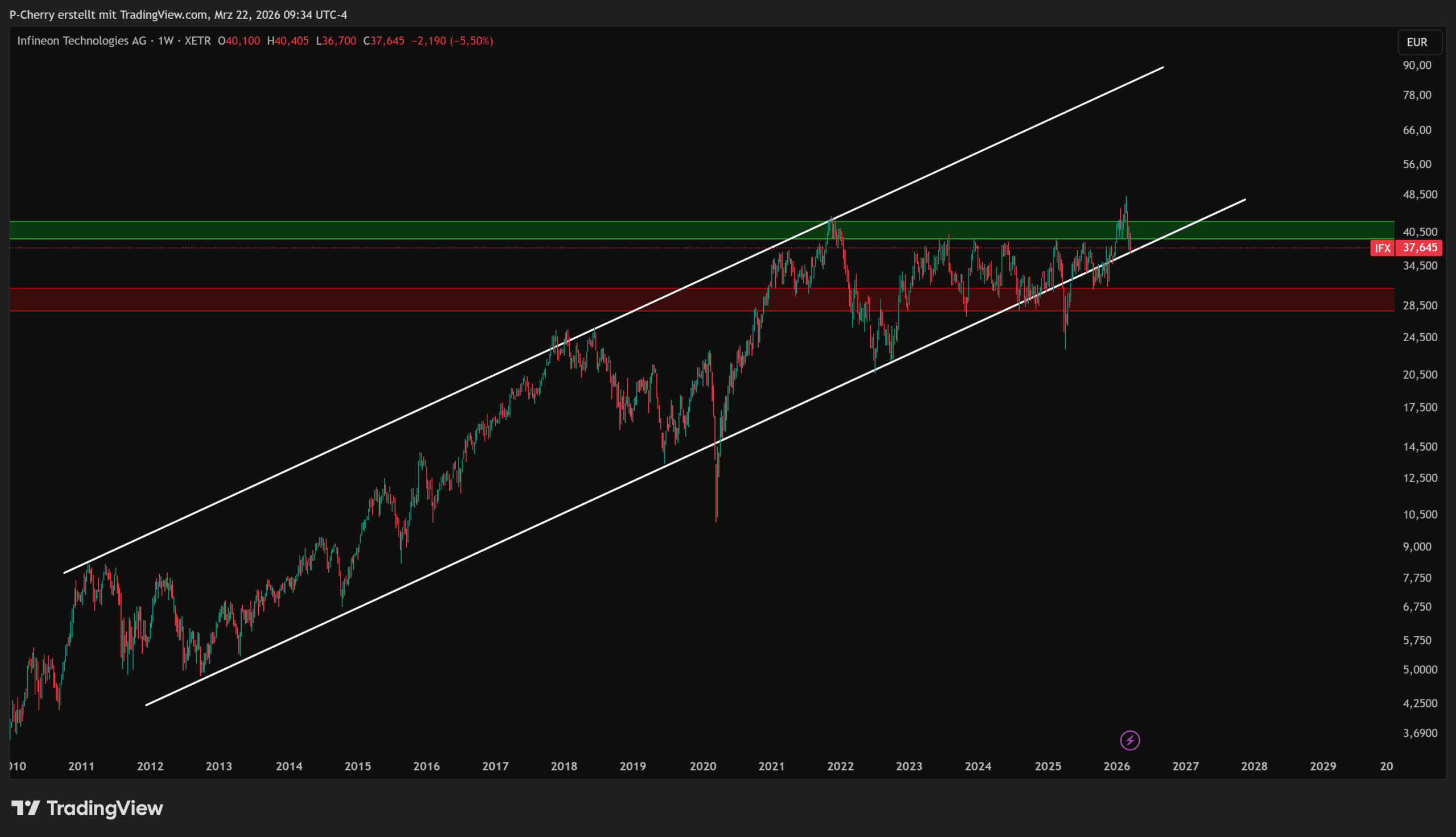Viewport: 1456px width, 837px height.
Task: Click the XETR exchange label
Action: 197,41
